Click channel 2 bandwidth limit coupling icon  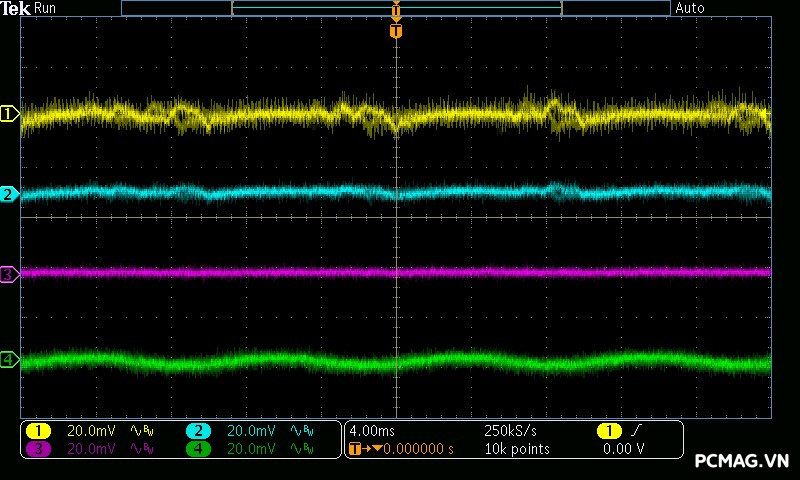point(300,431)
